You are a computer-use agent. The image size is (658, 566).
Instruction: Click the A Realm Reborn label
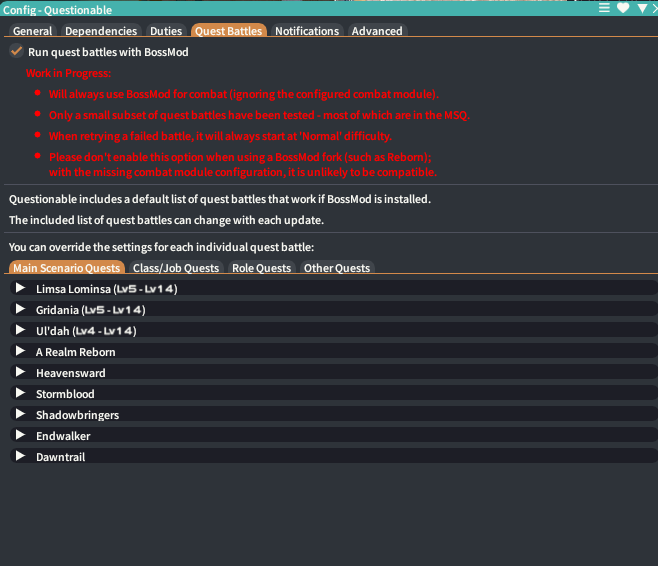click(x=76, y=352)
